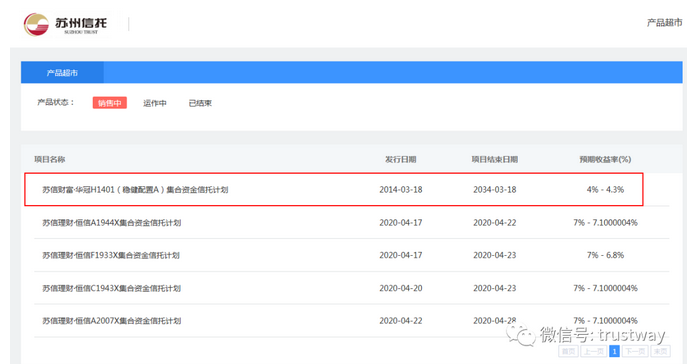Click the Suzhou Trust logo
Viewport: 690px width, 364px height.
(65, 24)
